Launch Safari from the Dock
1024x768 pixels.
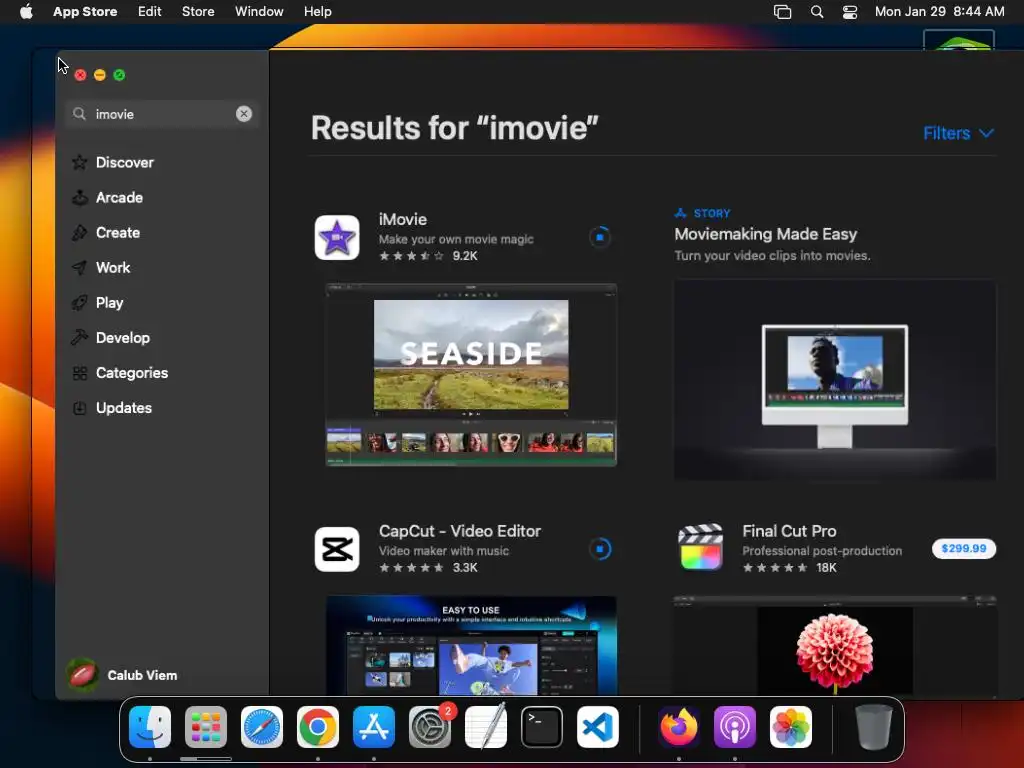click(262, 727)
